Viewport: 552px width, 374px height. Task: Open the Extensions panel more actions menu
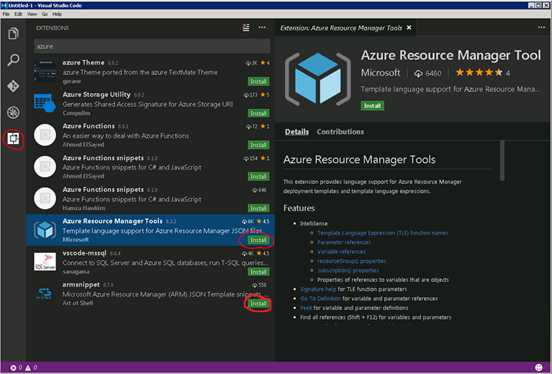tap(262, 27)
